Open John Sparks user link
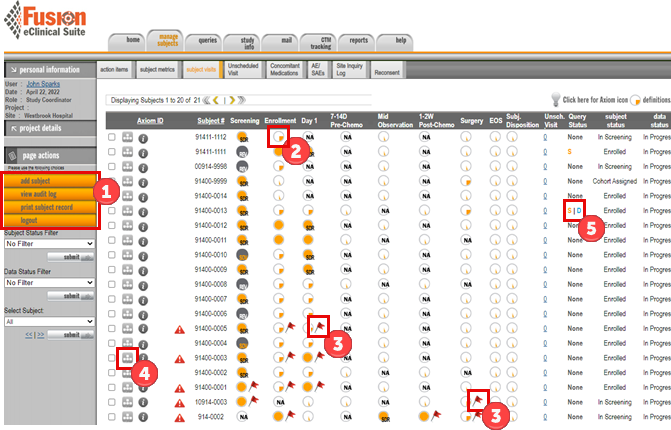Image resolution: width=671 pixels, height=430 pixels. click(43, 84)
